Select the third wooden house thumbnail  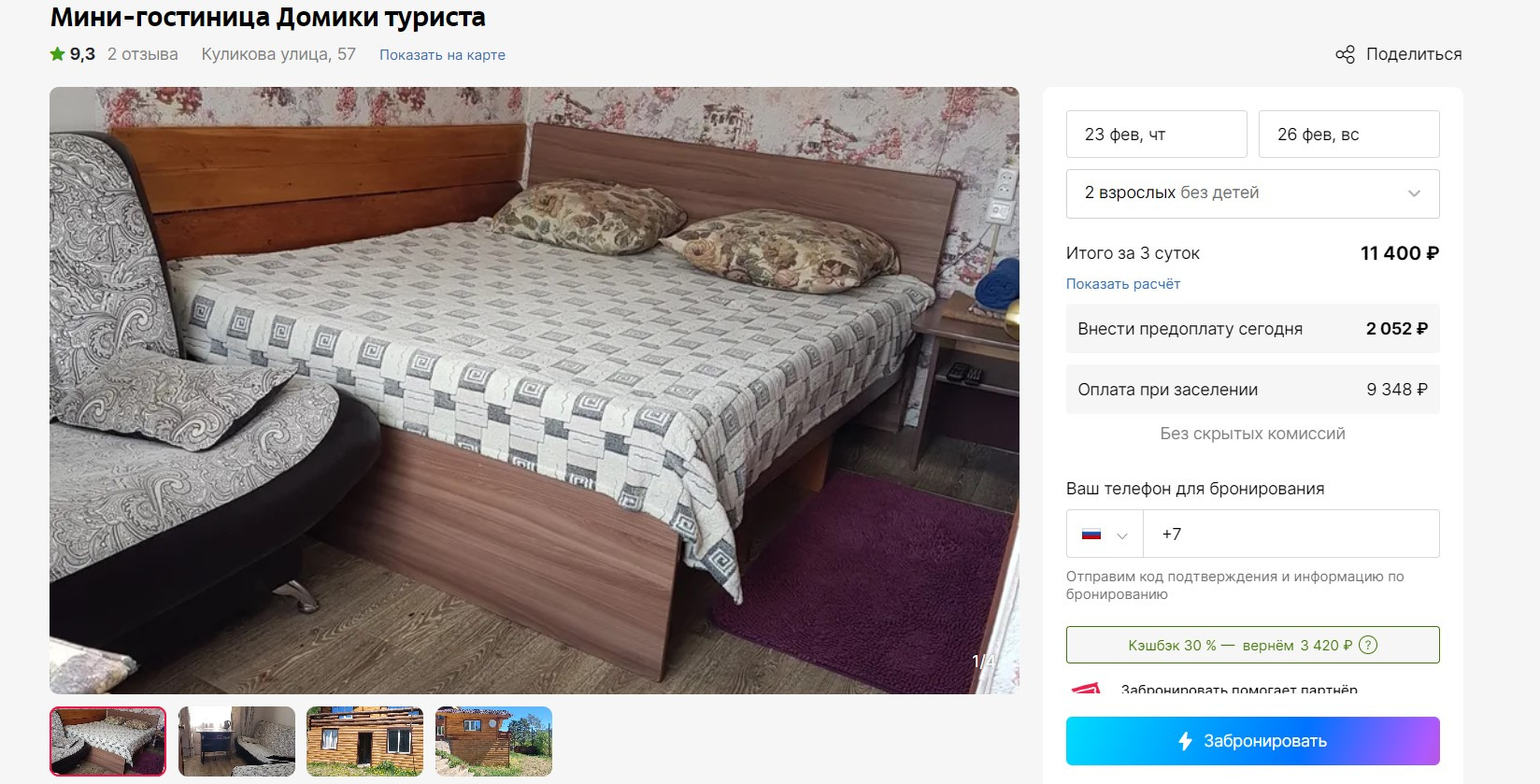pyautogui.click(x=364, y=741)
